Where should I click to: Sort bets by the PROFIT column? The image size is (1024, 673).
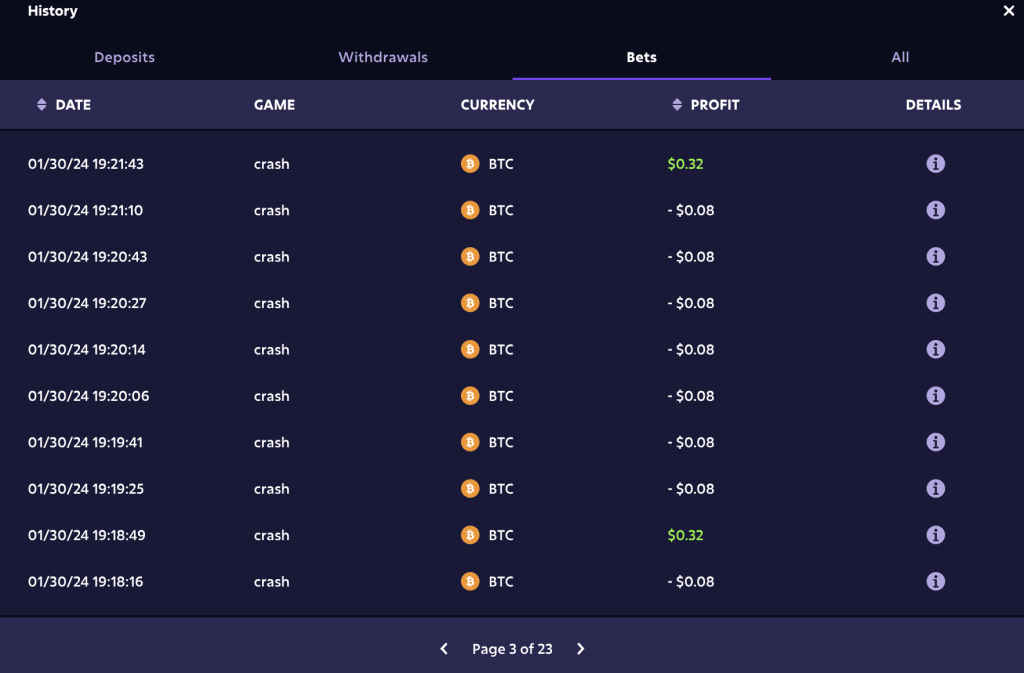[705, 104]
